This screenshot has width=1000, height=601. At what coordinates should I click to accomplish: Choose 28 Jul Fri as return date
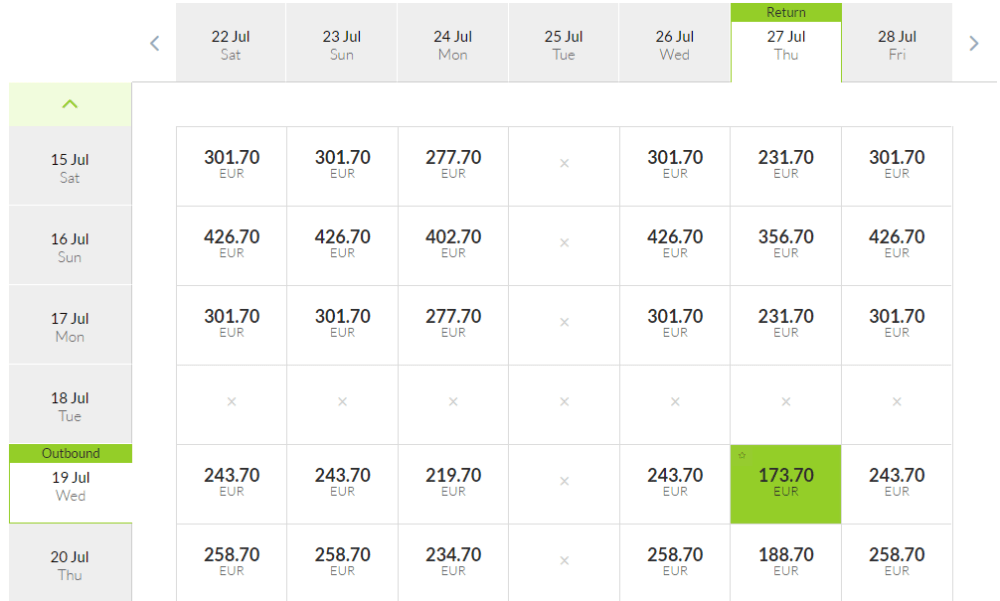[897, 45]
